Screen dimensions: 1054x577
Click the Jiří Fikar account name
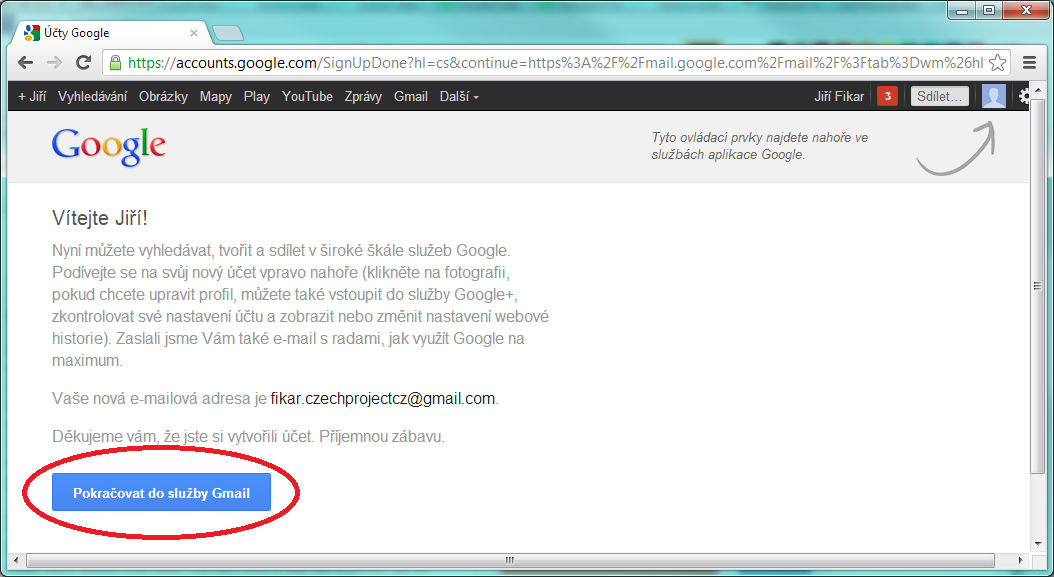pos(839,96)
